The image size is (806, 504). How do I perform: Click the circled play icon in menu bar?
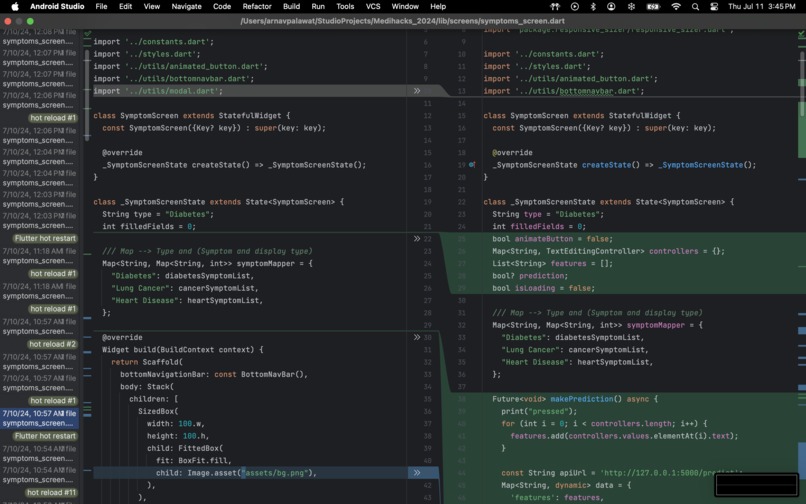(x=575, y=6)
